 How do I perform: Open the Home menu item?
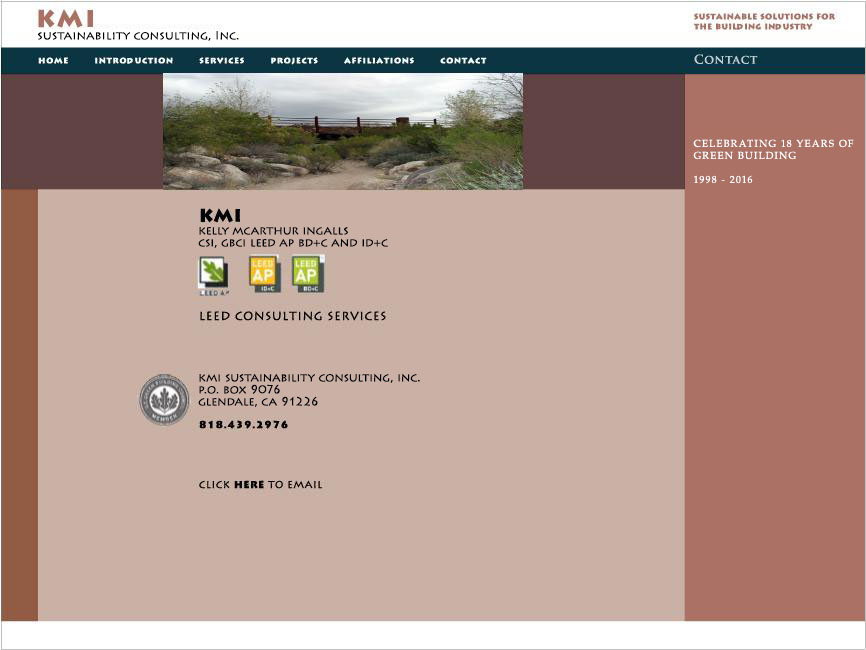53,61
